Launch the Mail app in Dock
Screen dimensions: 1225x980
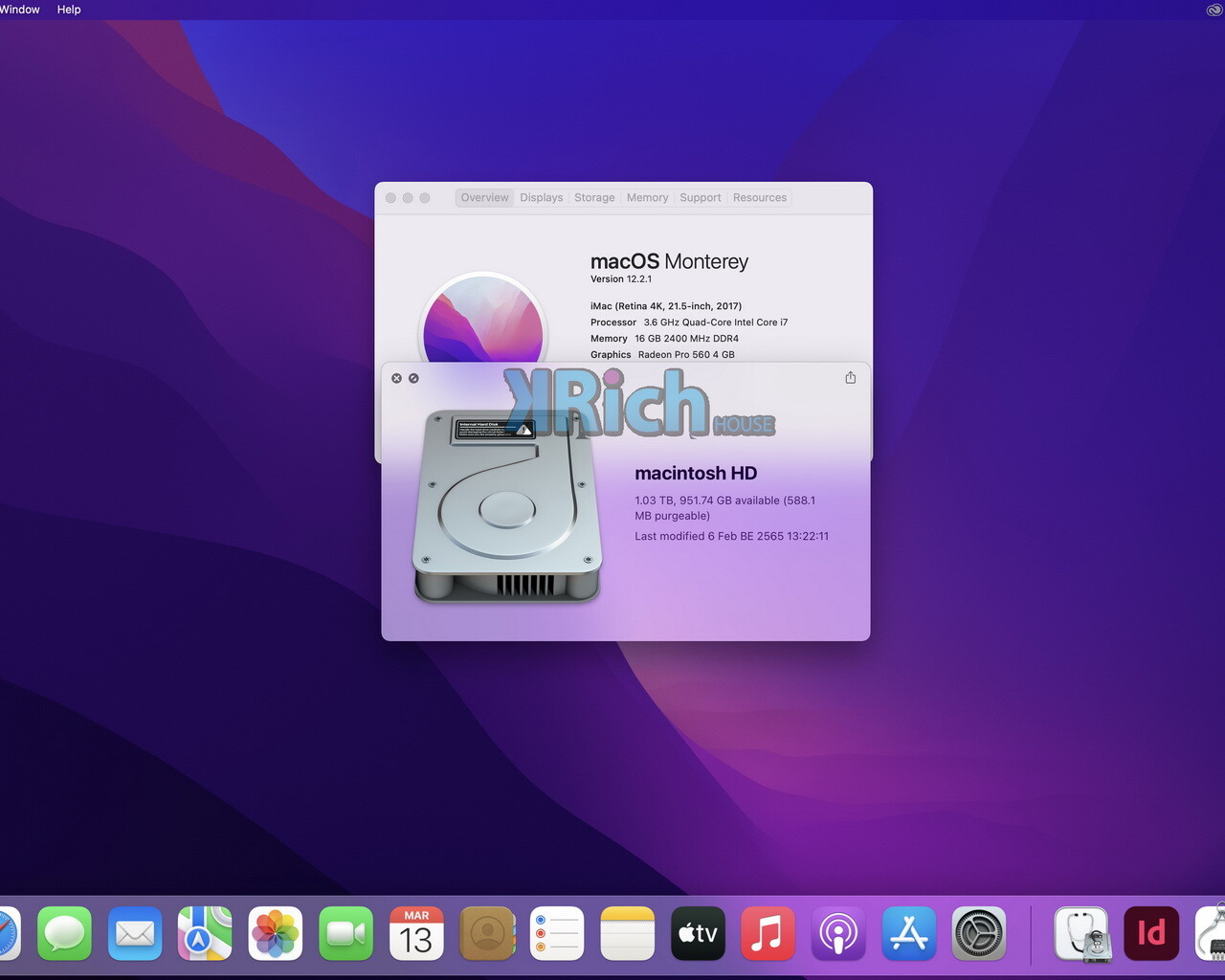(135, 933)
